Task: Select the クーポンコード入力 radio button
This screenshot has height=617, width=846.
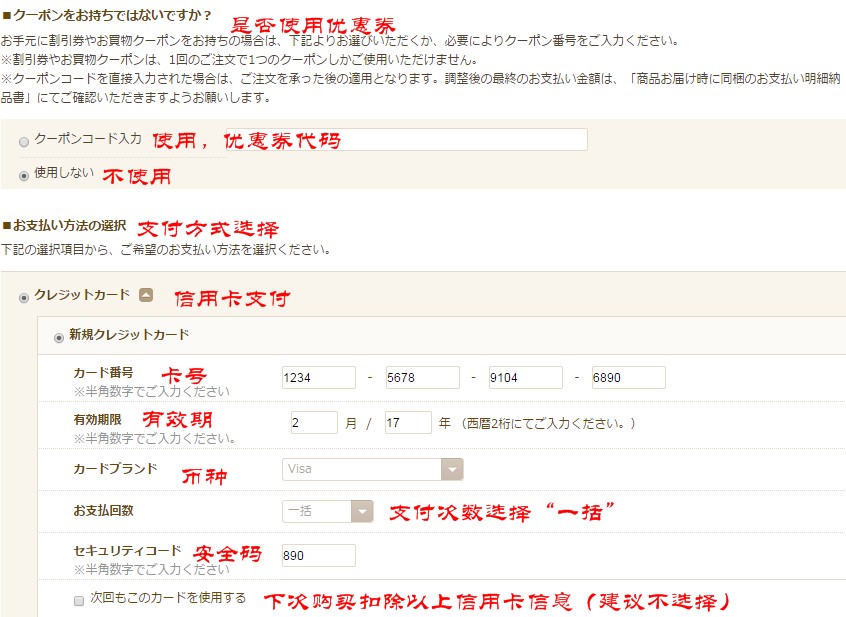Action: [x=24, y=142]
